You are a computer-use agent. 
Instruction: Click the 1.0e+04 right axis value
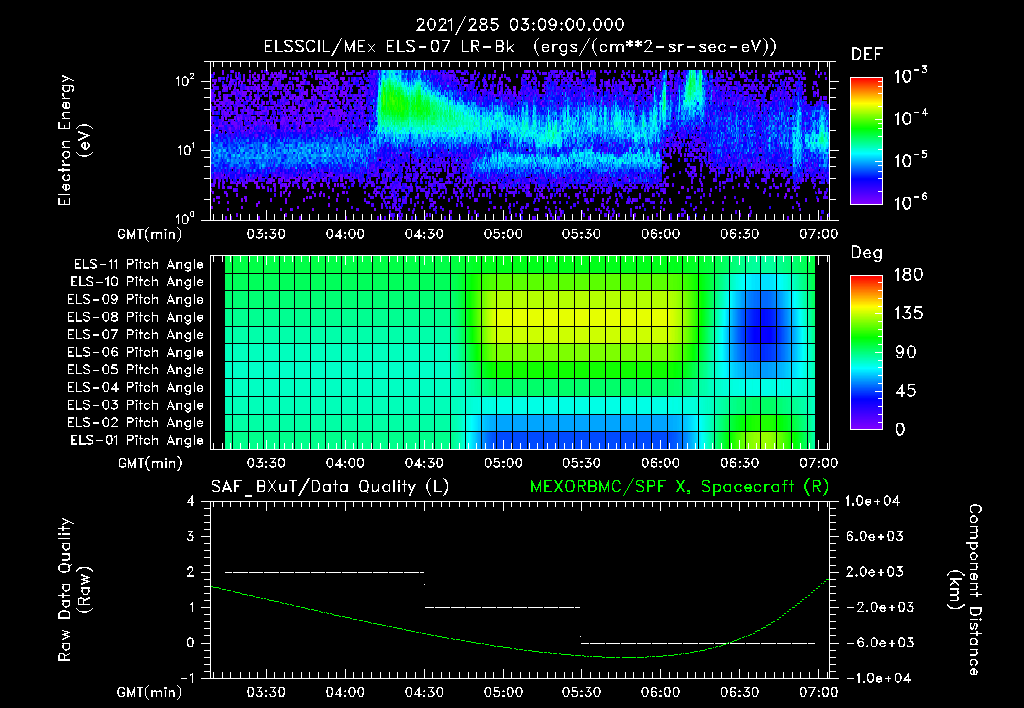pyautogui.click(x=872, y=501)
